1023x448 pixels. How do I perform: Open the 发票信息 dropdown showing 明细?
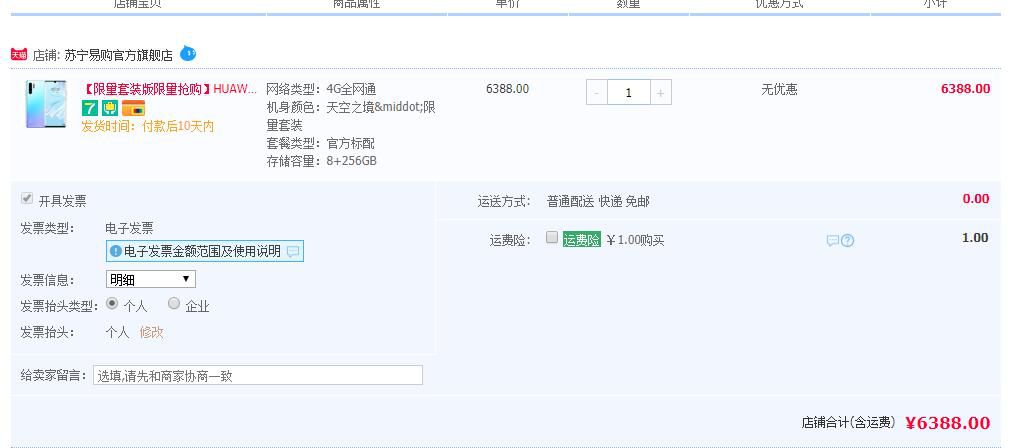pyautogui.click(x=151, y=279)
